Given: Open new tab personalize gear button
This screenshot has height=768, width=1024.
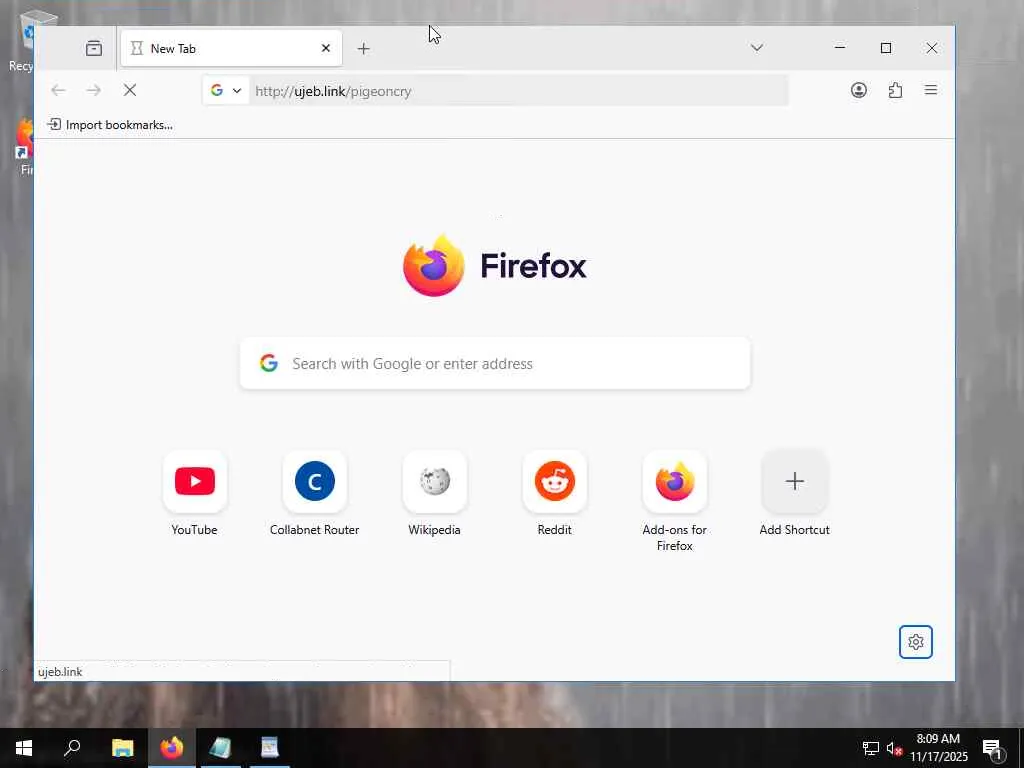Looking at the screenshot, I should point(916,642).
